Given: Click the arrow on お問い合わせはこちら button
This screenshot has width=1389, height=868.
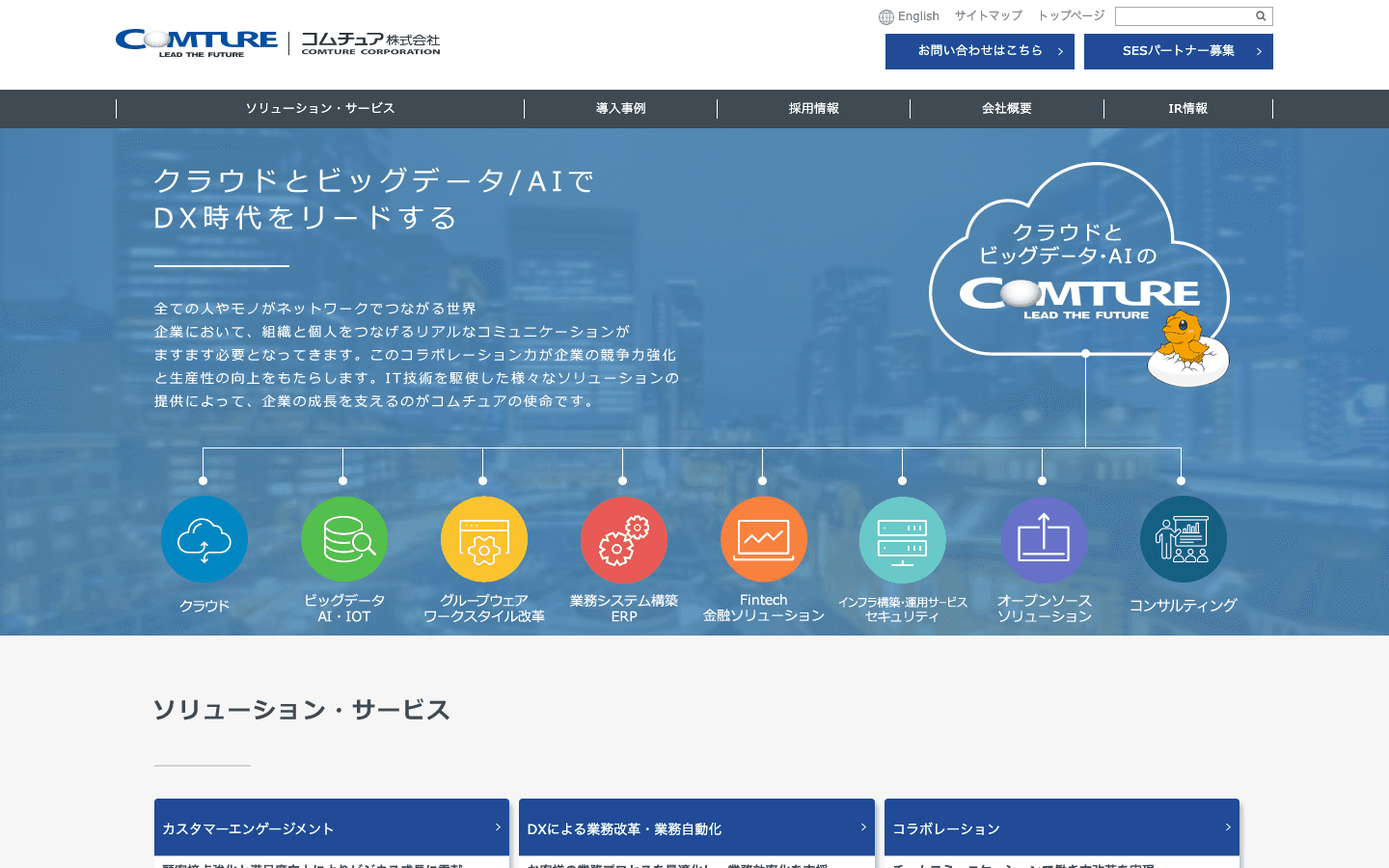Looking at the screenshot, I should (x=1060, y=51).
